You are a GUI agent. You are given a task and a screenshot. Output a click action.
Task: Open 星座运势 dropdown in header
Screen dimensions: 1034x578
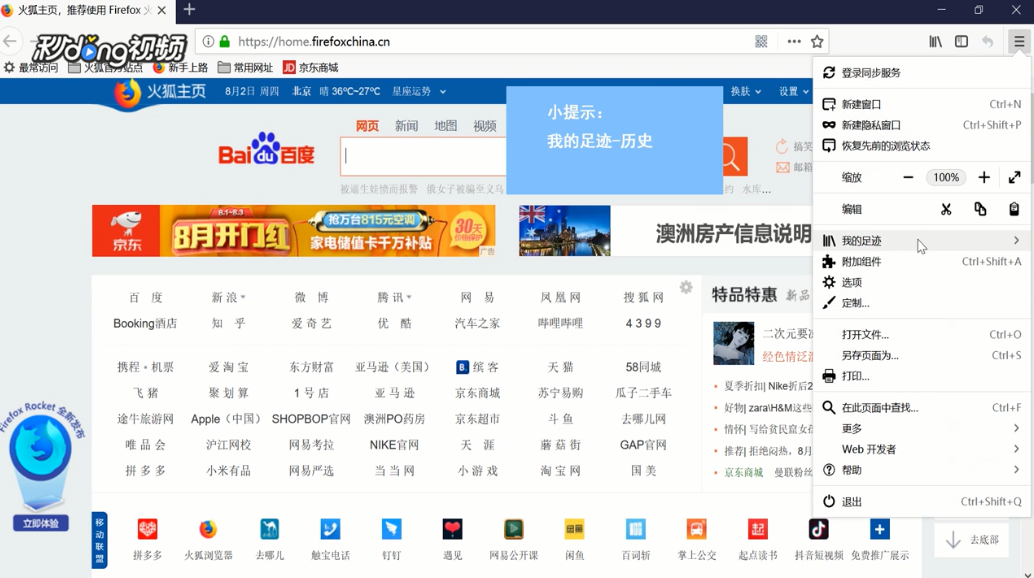(x=419, y=92)
